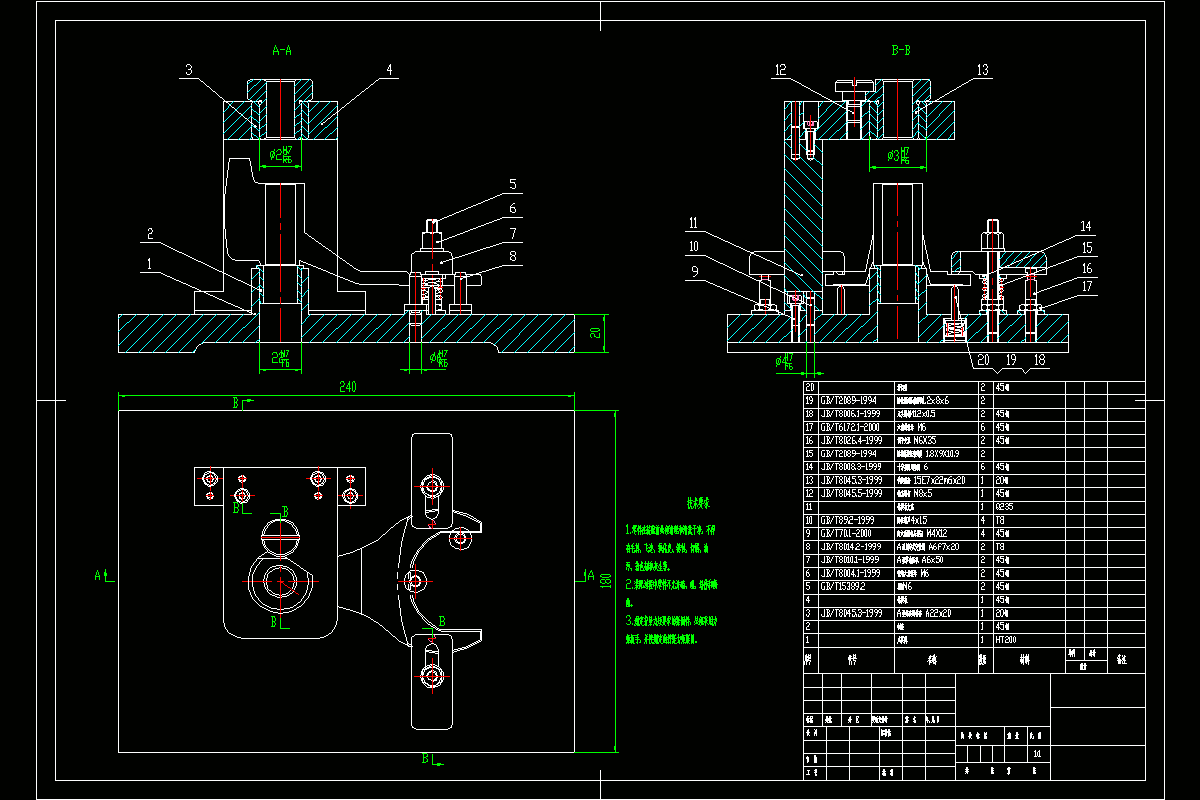
Task: Click callout 20 beneath section B-B
Action: point(983,360)
